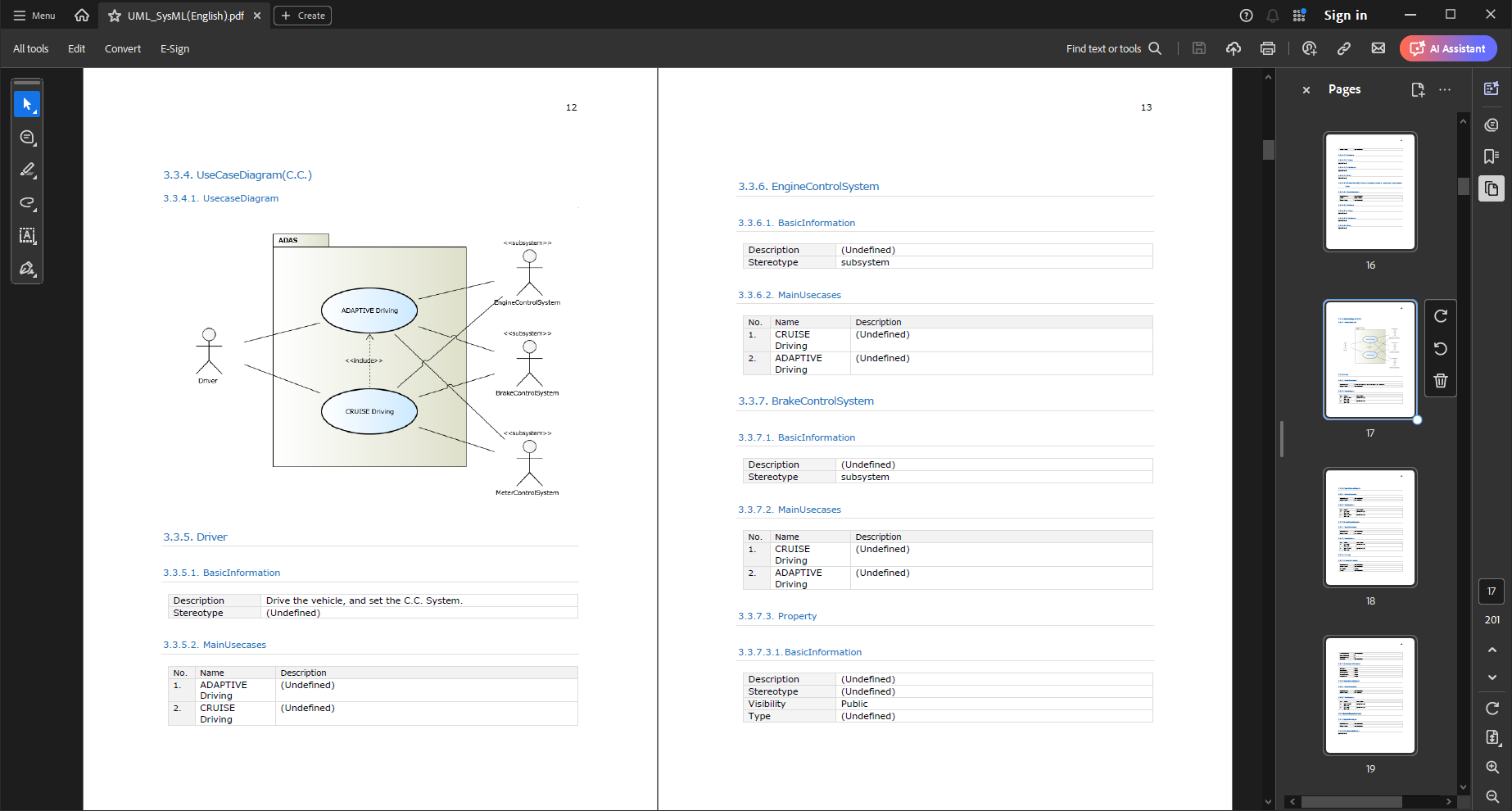Select page 16 thumbnail
This screenshot has height=811, width=1512.
[1369, 192]
